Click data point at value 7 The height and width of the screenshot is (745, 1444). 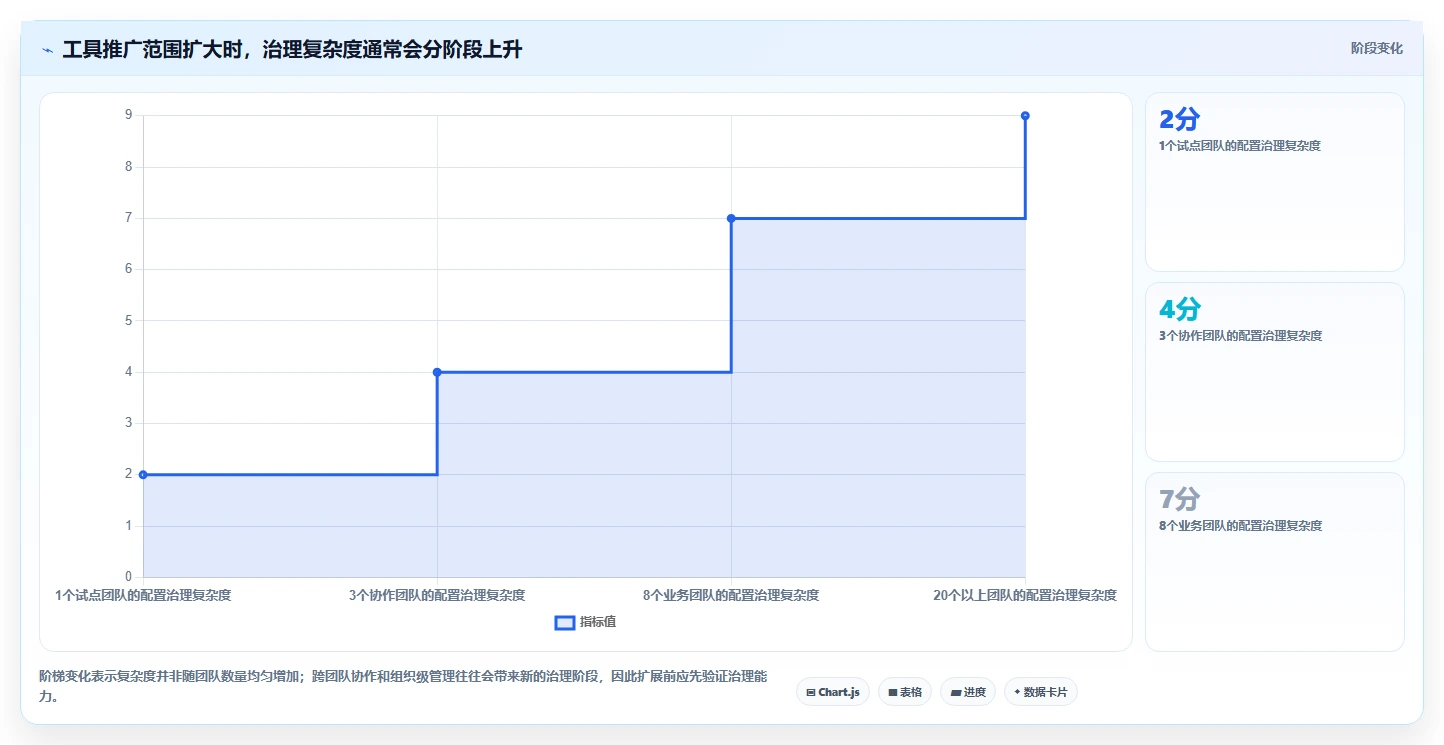click(x=731, y=218)
